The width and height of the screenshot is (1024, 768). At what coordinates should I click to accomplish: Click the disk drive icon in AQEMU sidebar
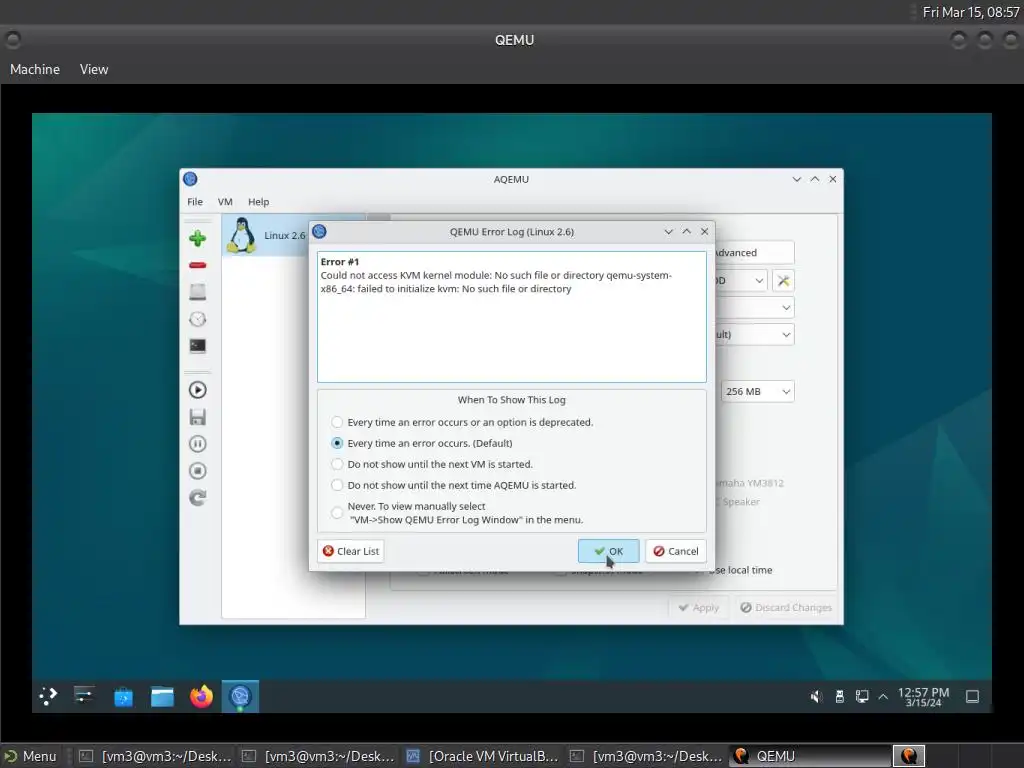(x=198, y=292)
